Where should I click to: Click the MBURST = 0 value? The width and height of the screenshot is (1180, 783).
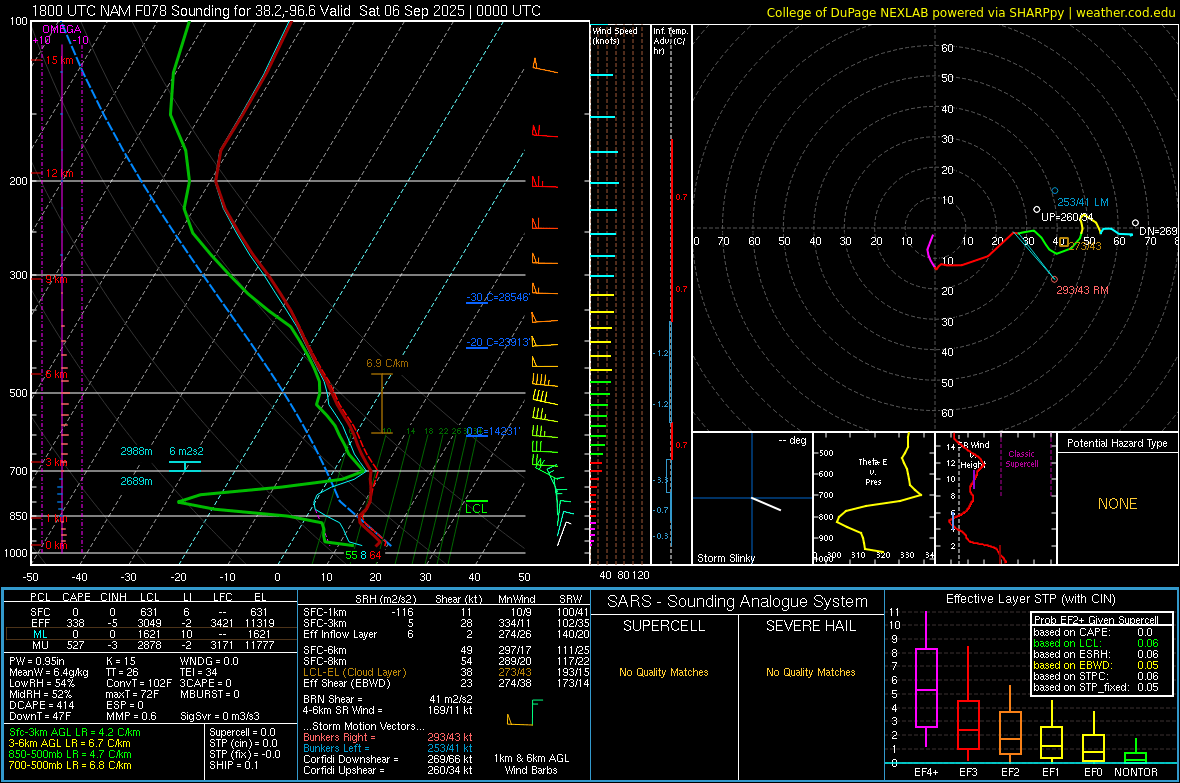tap(209, 694)
